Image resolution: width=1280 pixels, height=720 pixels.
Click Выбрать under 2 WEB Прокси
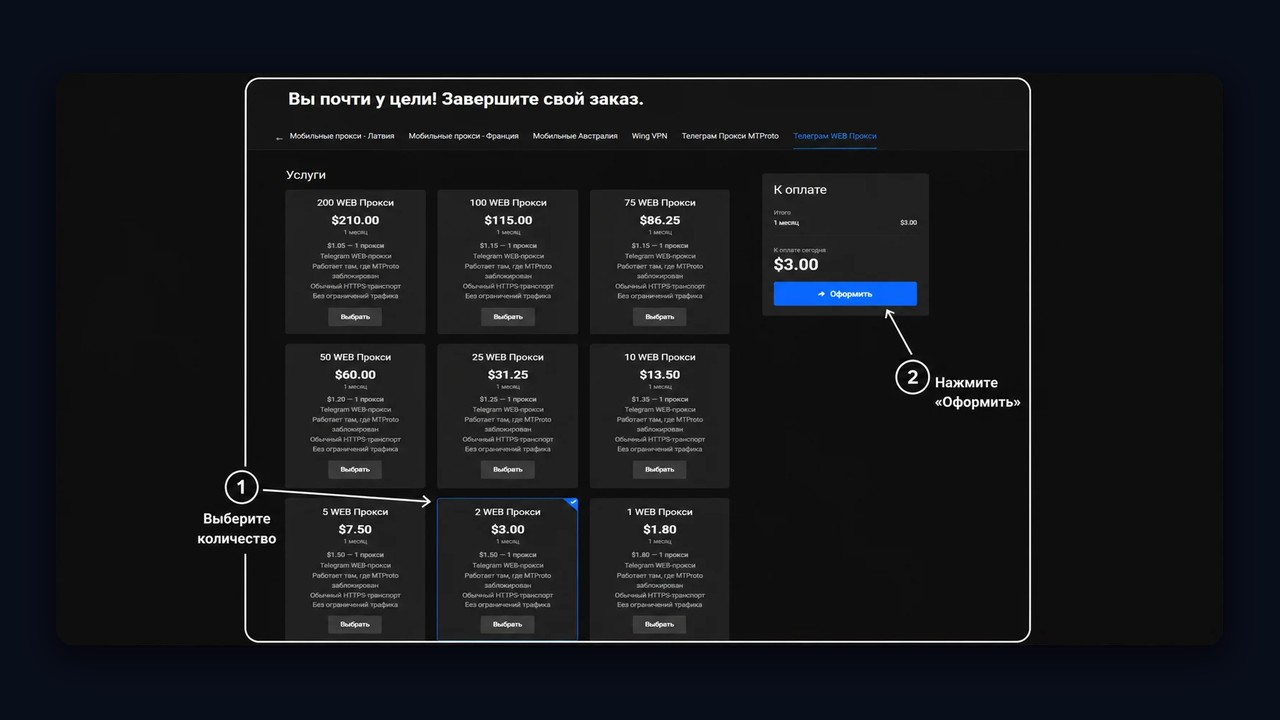(507, 624)
